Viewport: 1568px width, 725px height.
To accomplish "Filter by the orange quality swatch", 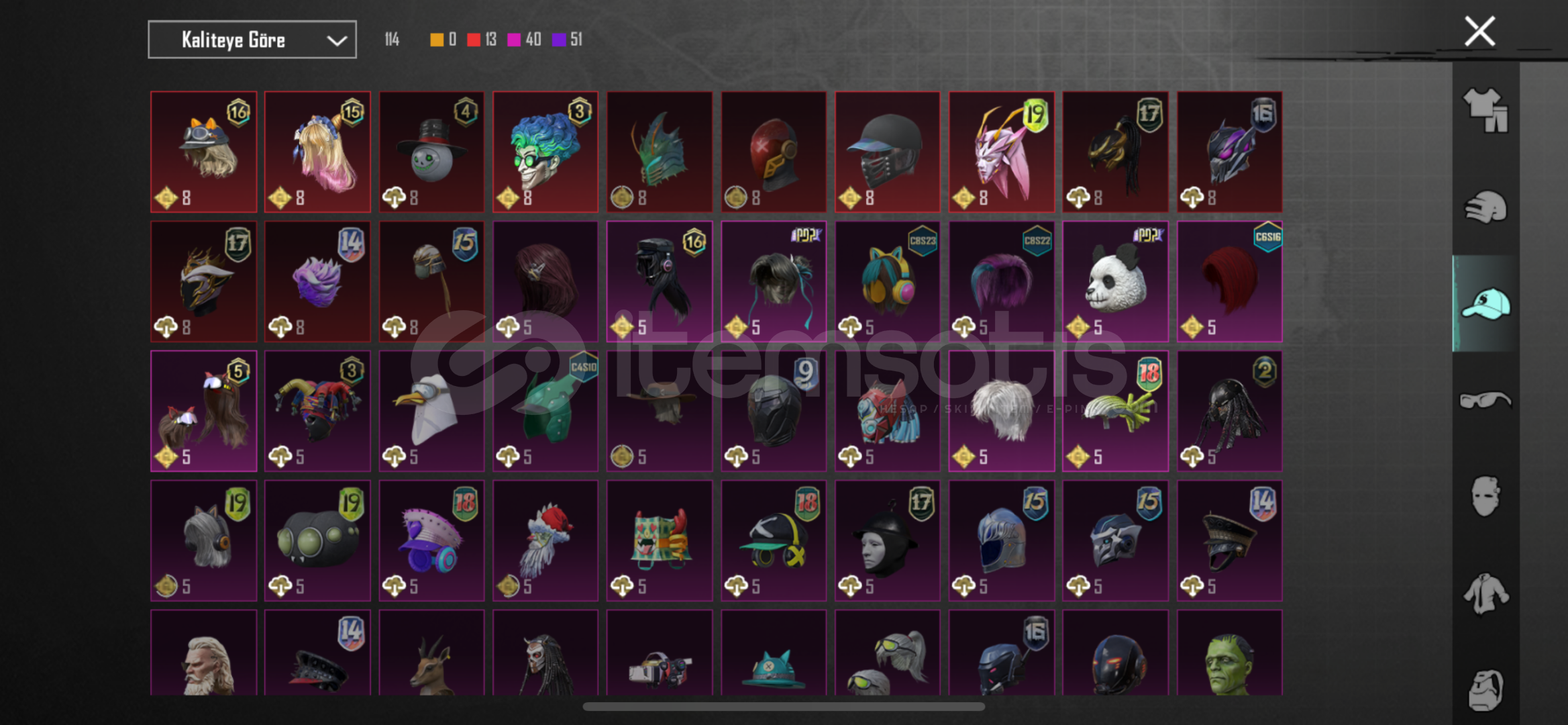I will 436,40.
